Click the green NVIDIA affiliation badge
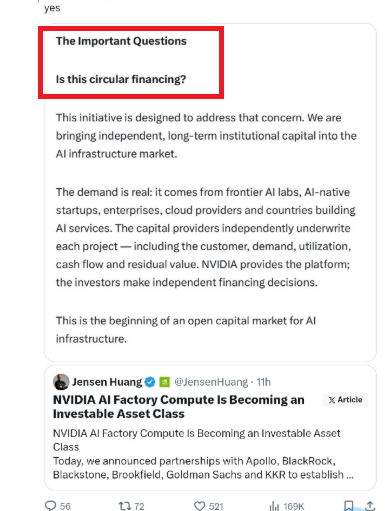388x511 pixels. [165, 382]
